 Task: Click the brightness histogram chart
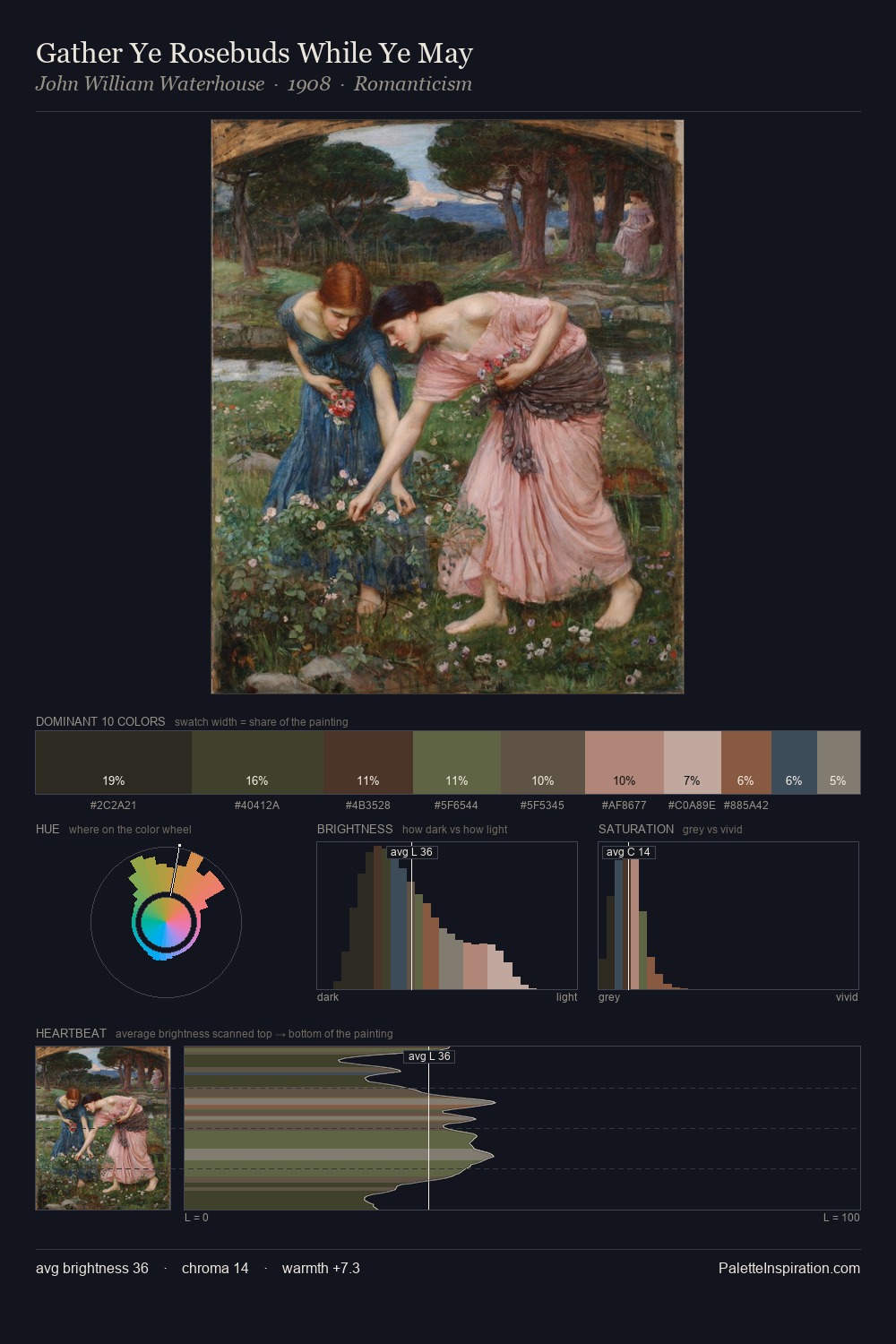click(447, 916)
